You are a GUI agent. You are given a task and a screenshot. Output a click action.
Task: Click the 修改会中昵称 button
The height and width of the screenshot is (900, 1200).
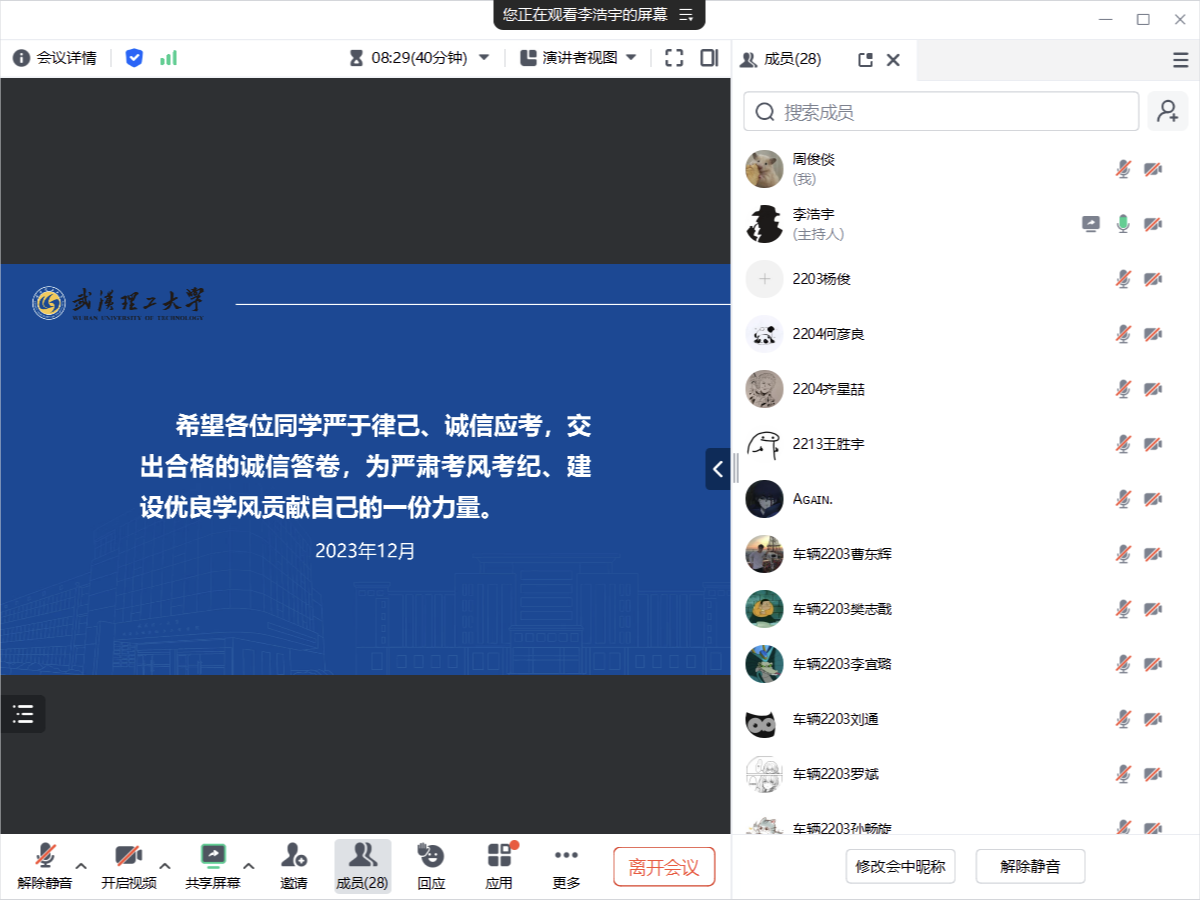tap(900, 867)
